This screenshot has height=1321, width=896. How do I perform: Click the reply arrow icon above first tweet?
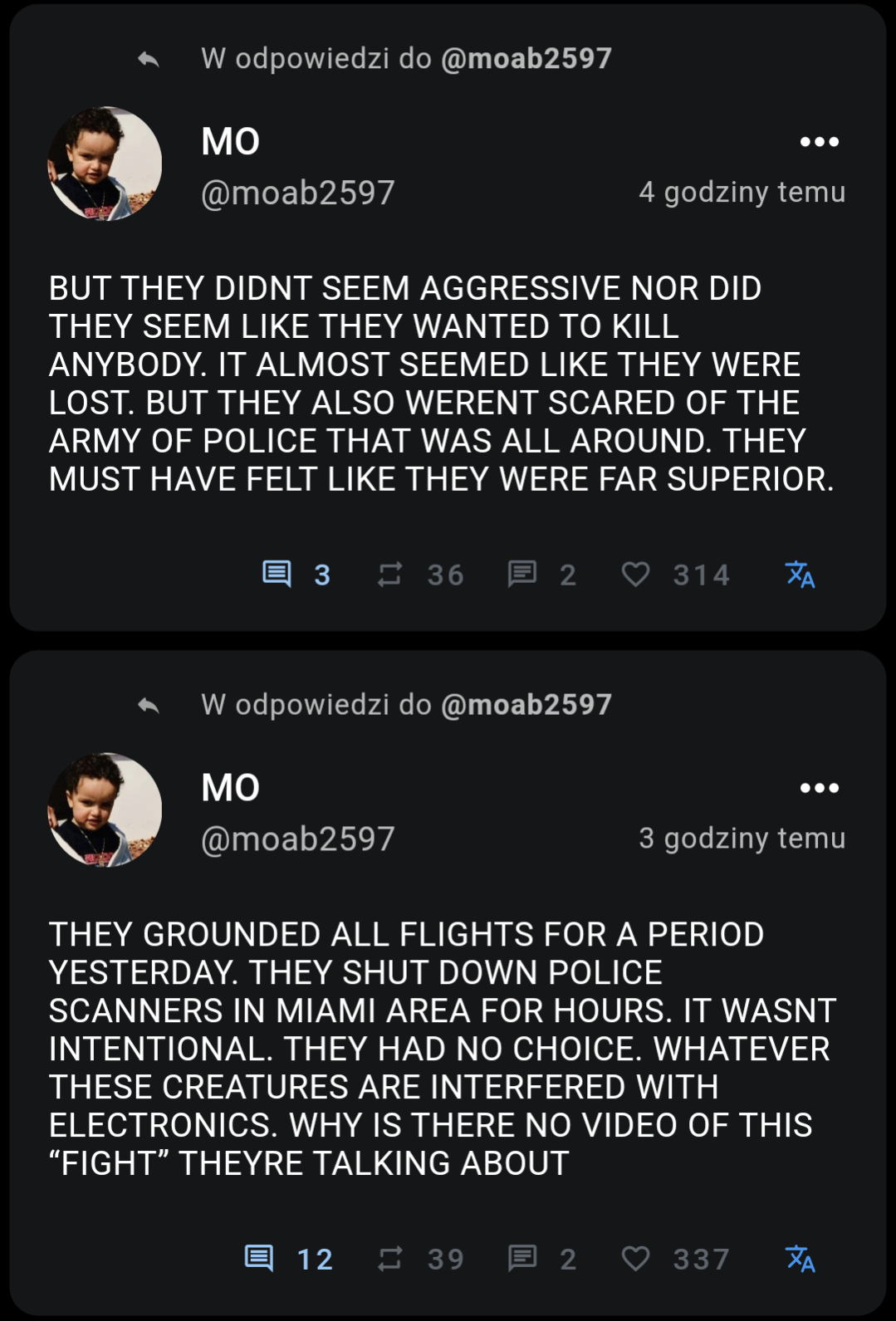(x=149, y=59)
